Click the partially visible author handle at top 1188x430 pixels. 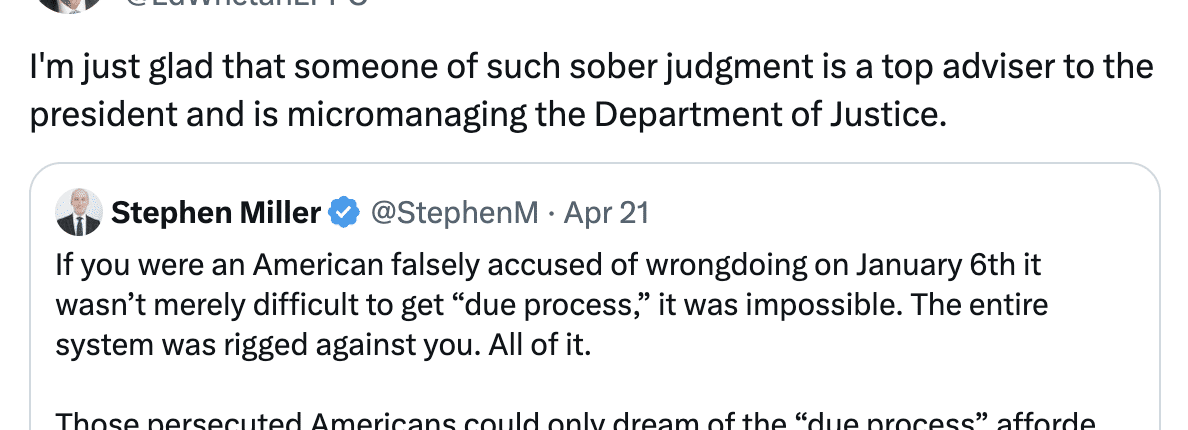point(247,4)
